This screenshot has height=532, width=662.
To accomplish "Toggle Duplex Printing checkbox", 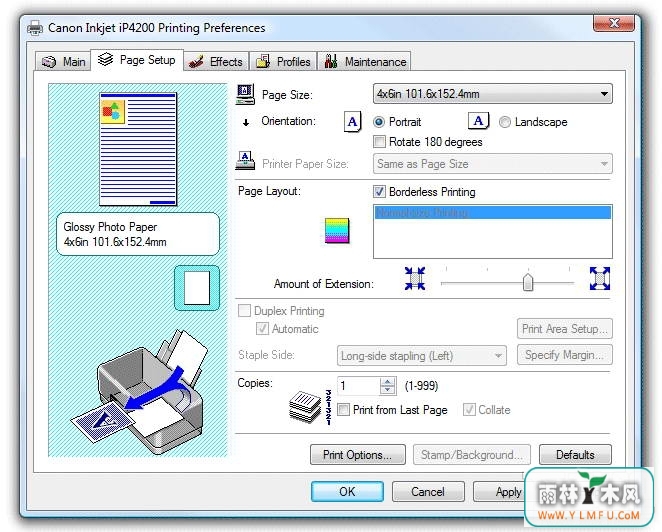I will tap(244, 311).
